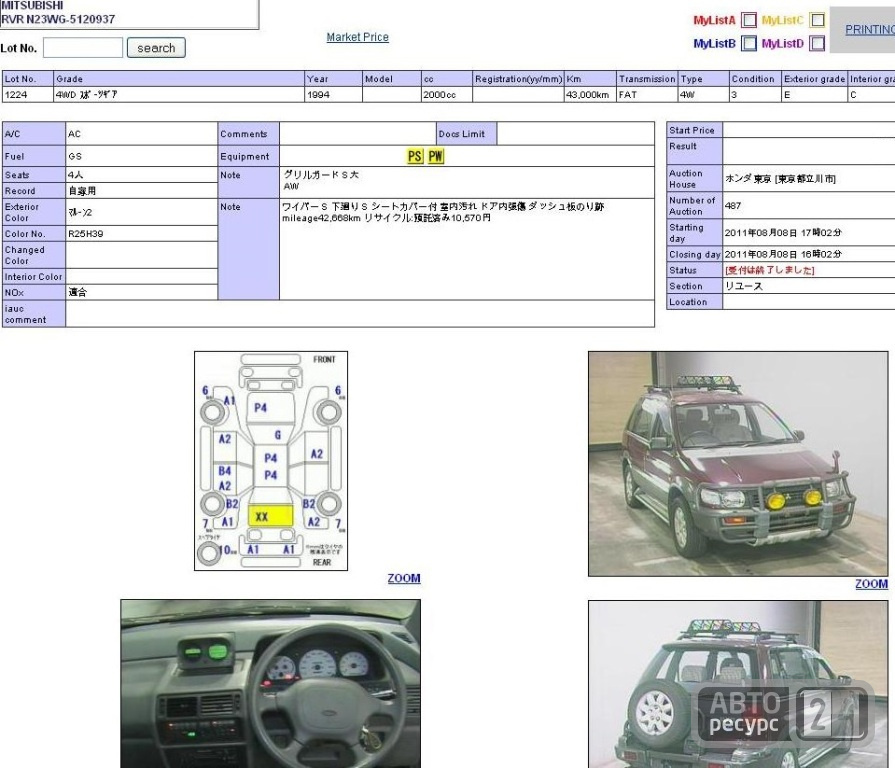Click the PS equipment icon
The height and width of the screenshot is (768, 895).
click(415, 156)
